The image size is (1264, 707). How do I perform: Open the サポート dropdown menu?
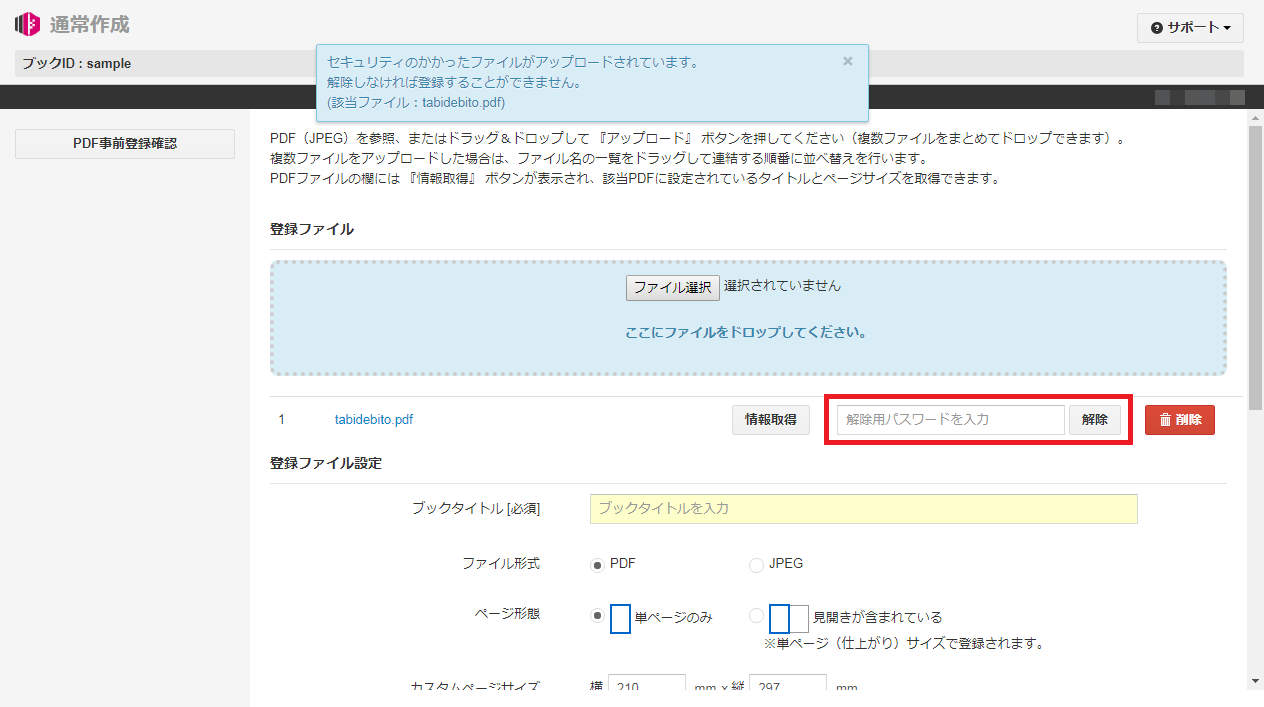point(1189,28)
